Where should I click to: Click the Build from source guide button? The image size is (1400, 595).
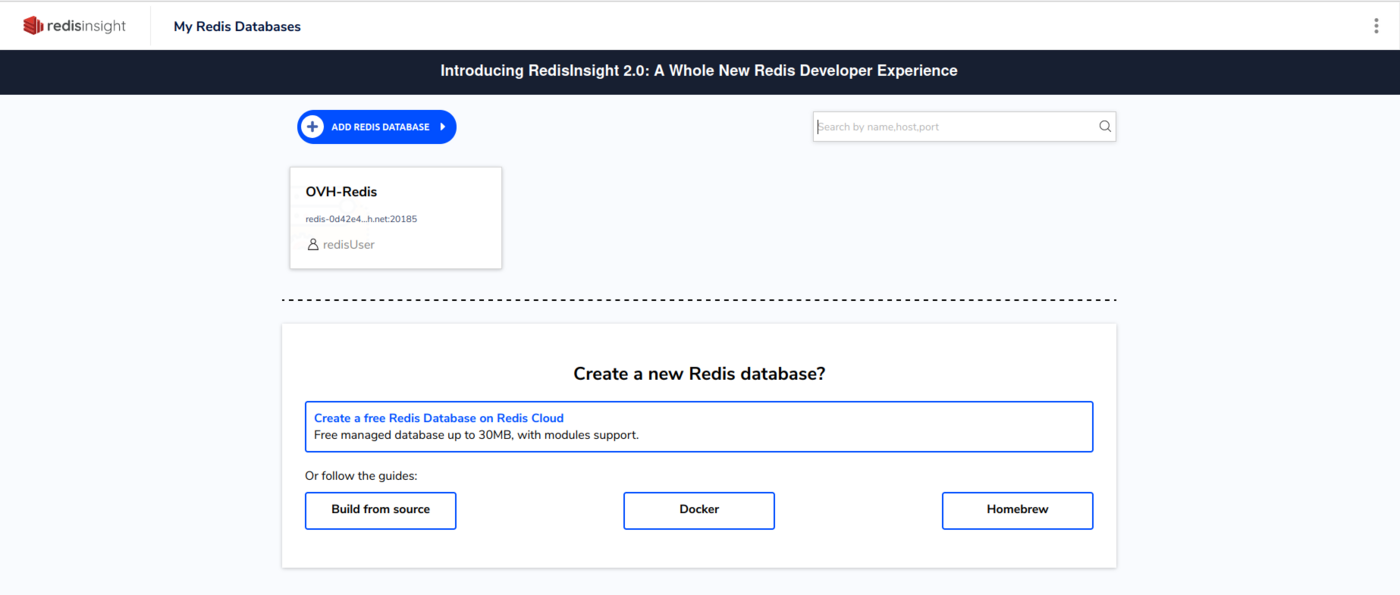point(380,510)
